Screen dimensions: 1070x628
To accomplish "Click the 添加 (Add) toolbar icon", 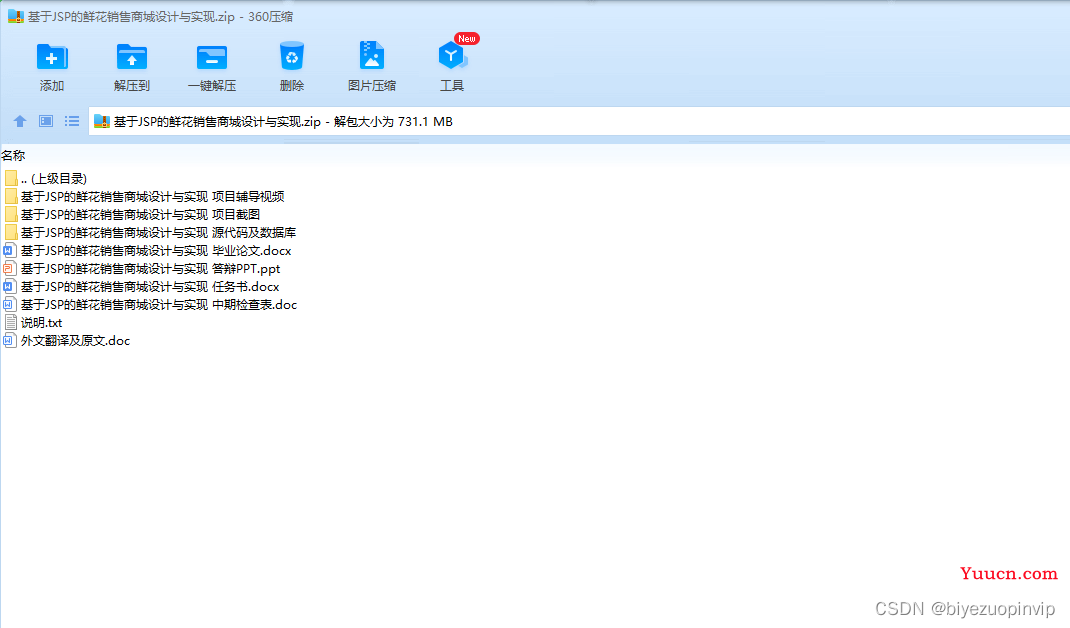I will pos(52,57).
